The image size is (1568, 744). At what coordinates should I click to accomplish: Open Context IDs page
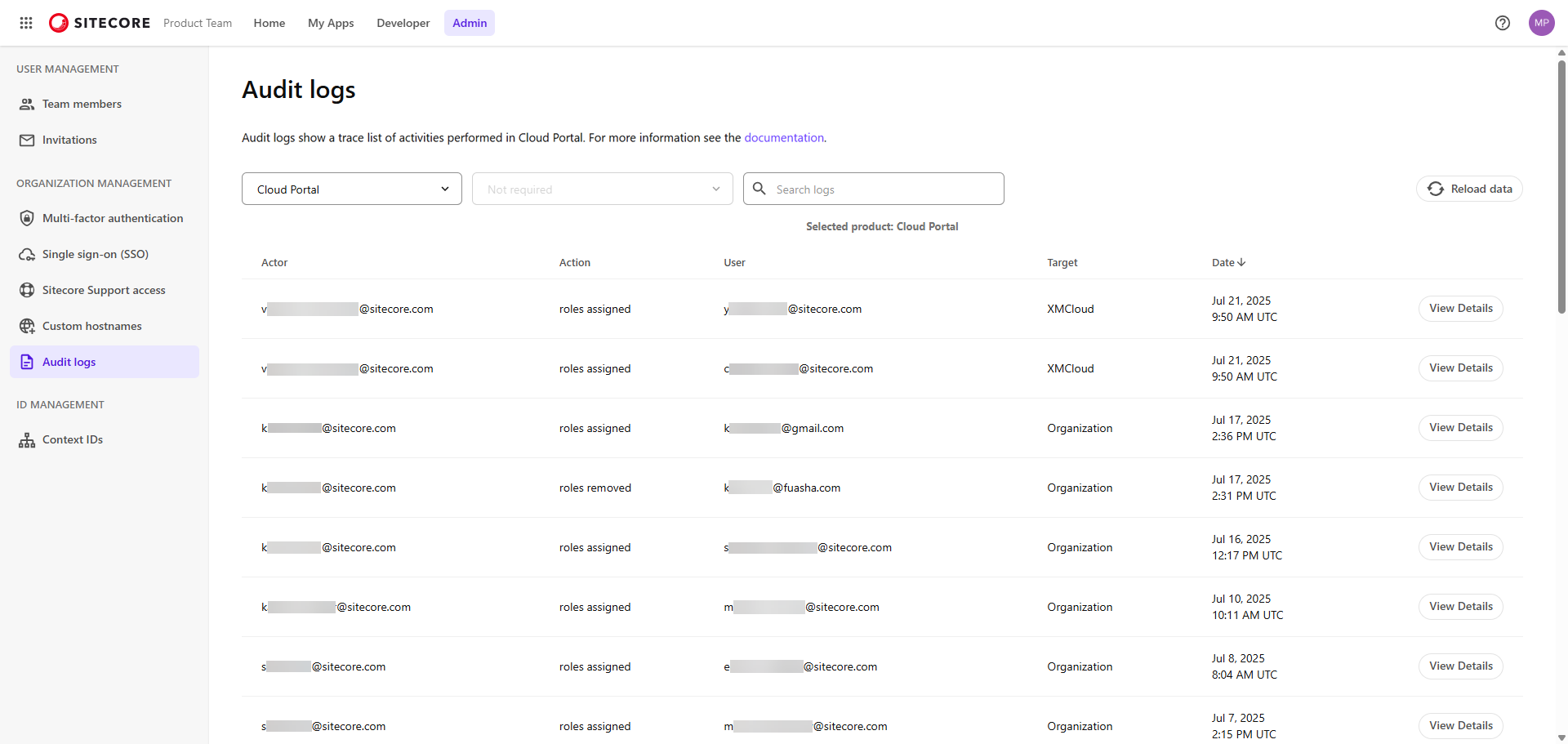pyautogui.click(x=105, y=439)
